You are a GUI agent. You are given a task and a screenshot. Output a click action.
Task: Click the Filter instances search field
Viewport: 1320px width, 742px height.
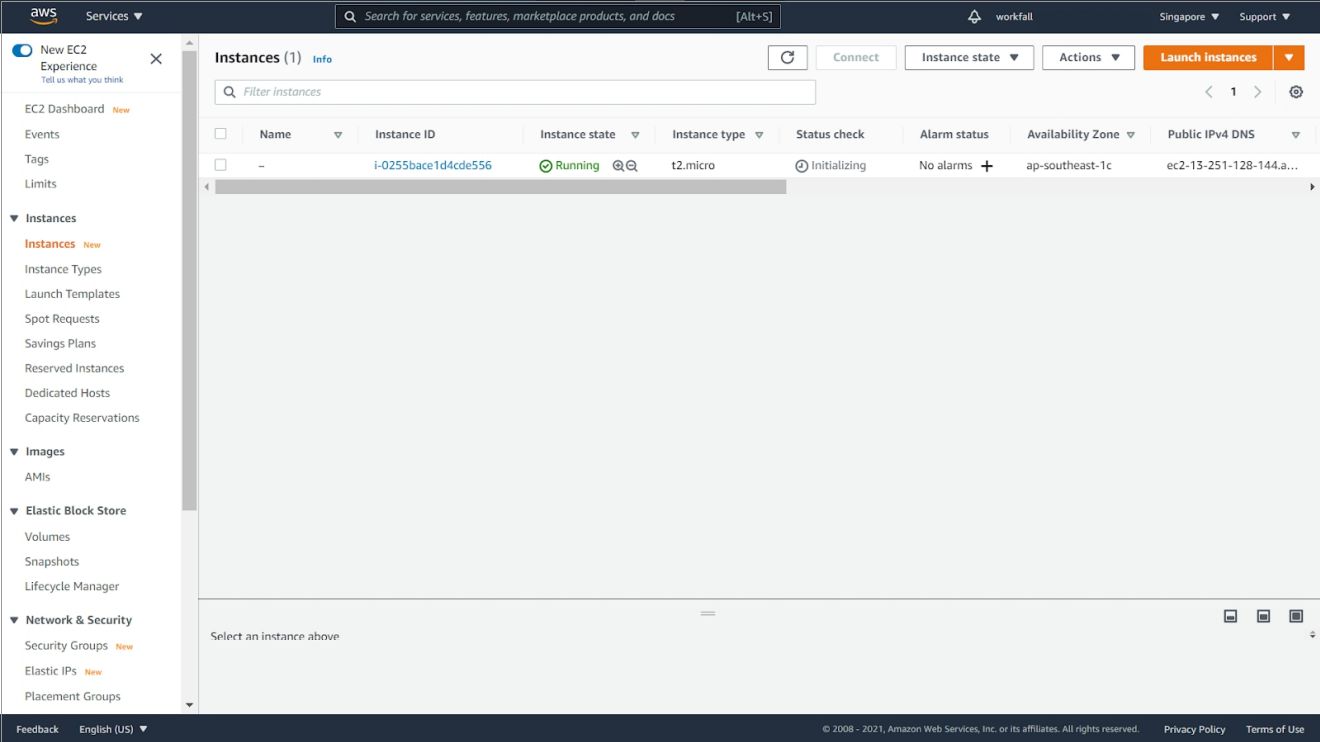515,92
